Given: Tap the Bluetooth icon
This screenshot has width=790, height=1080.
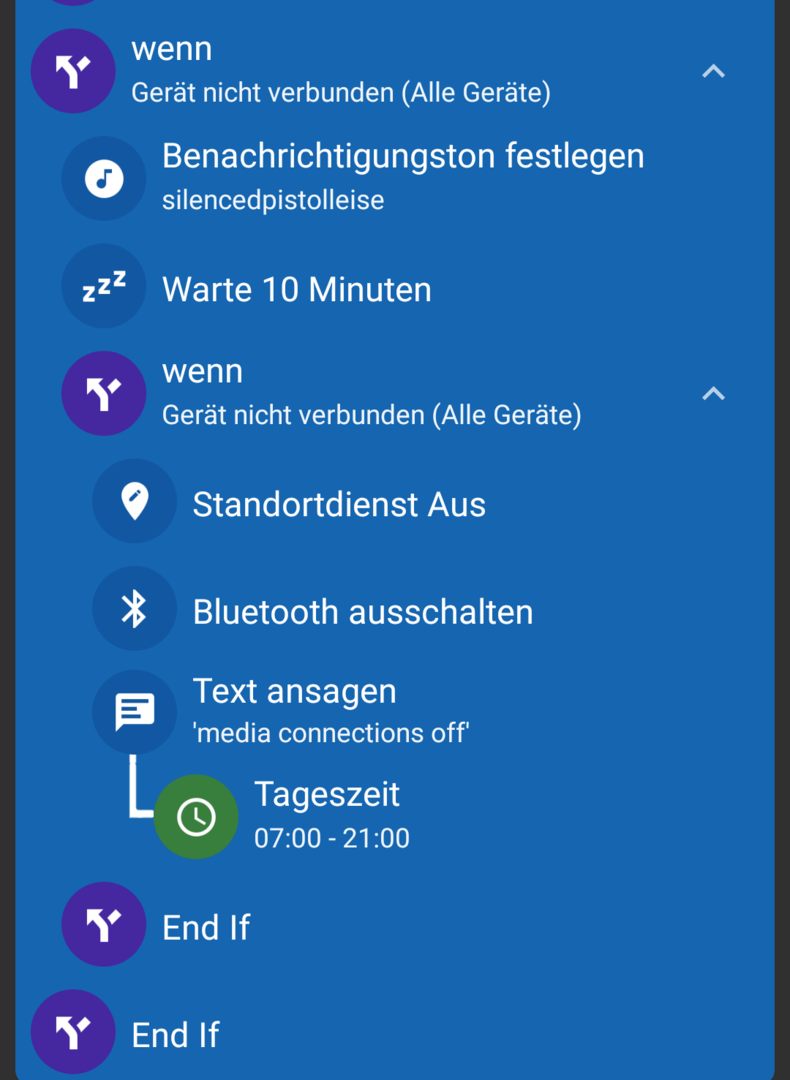Looking at the screenshot, I should click(x=134, y=609).
